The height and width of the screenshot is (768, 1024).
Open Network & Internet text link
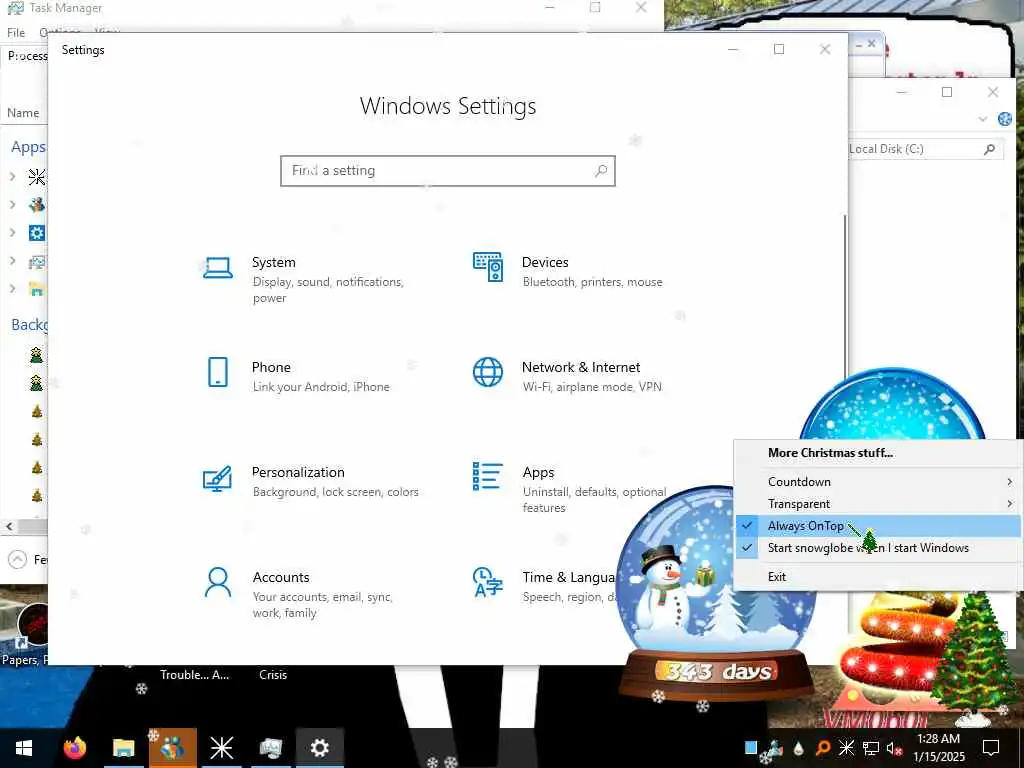coord(581,367)
